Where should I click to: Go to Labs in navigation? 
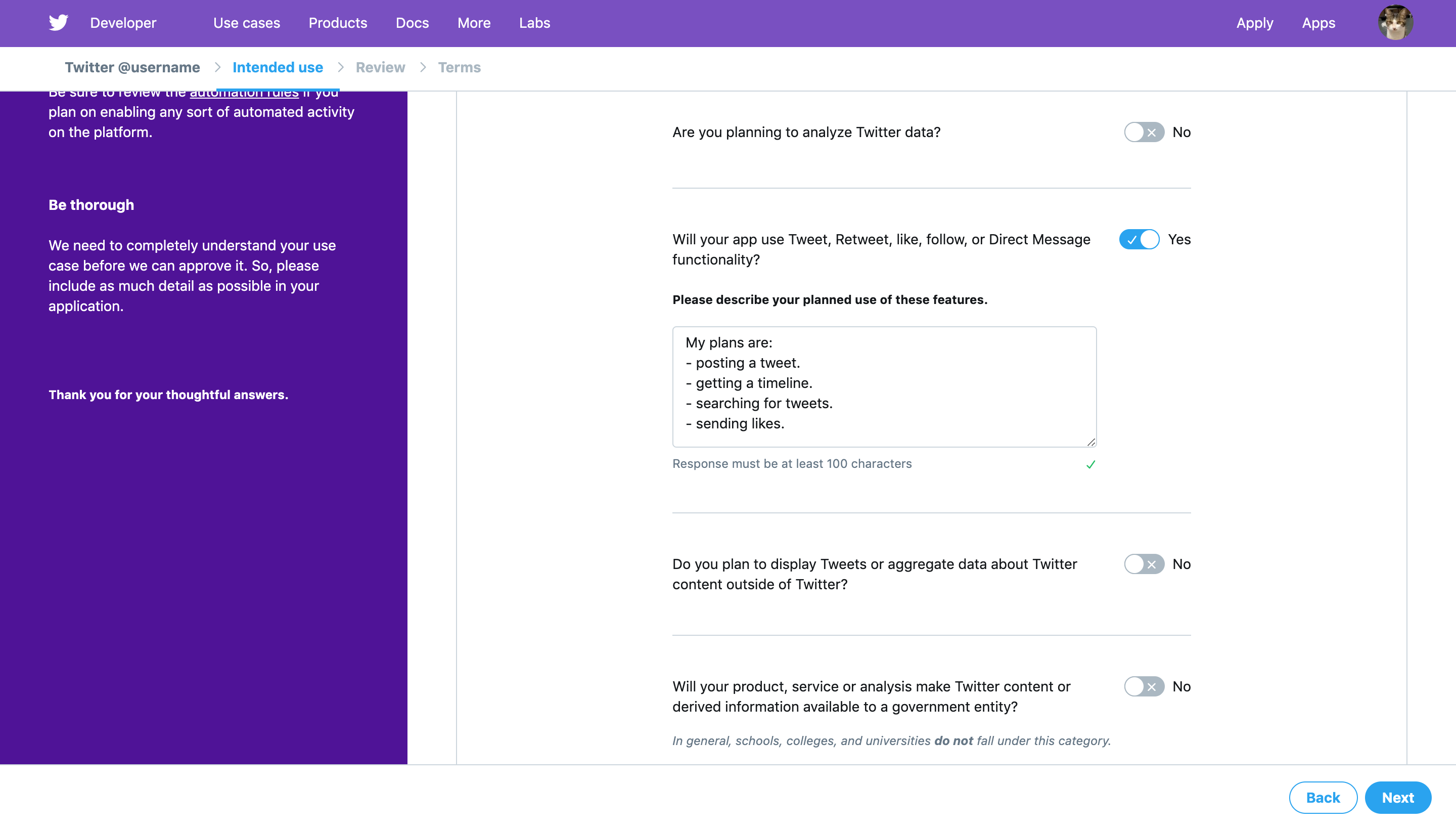point(534,23)
